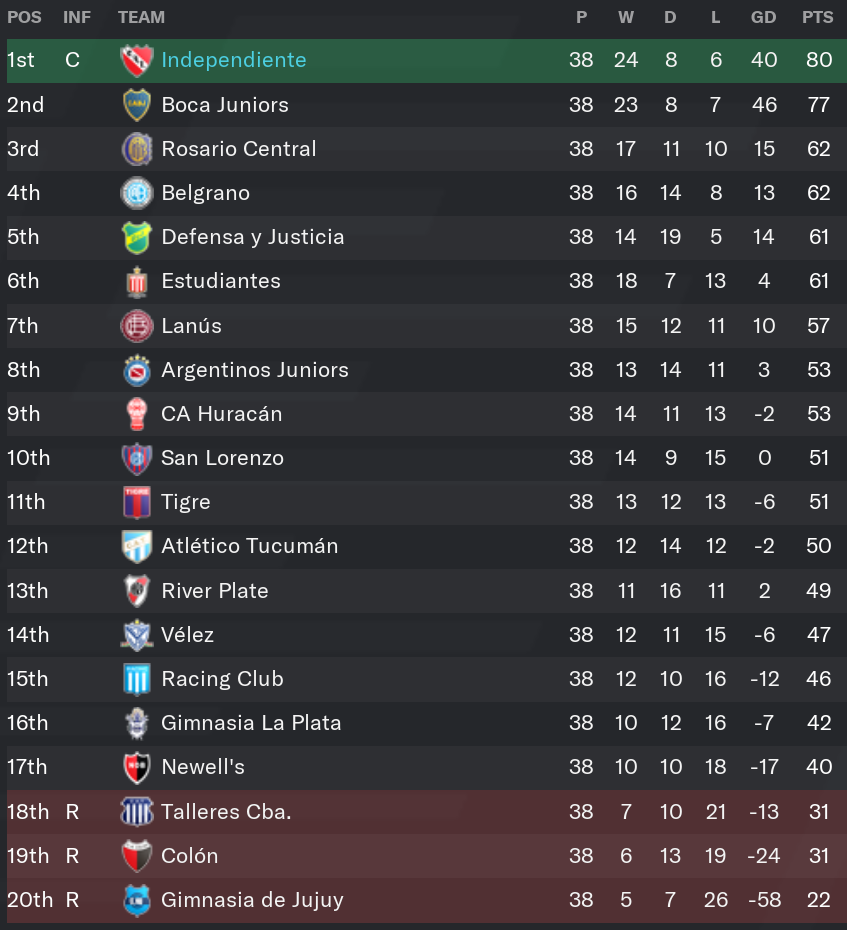Open the Atlético Tucumán team link
Screen dimensions: 847x930
(250, 546)
